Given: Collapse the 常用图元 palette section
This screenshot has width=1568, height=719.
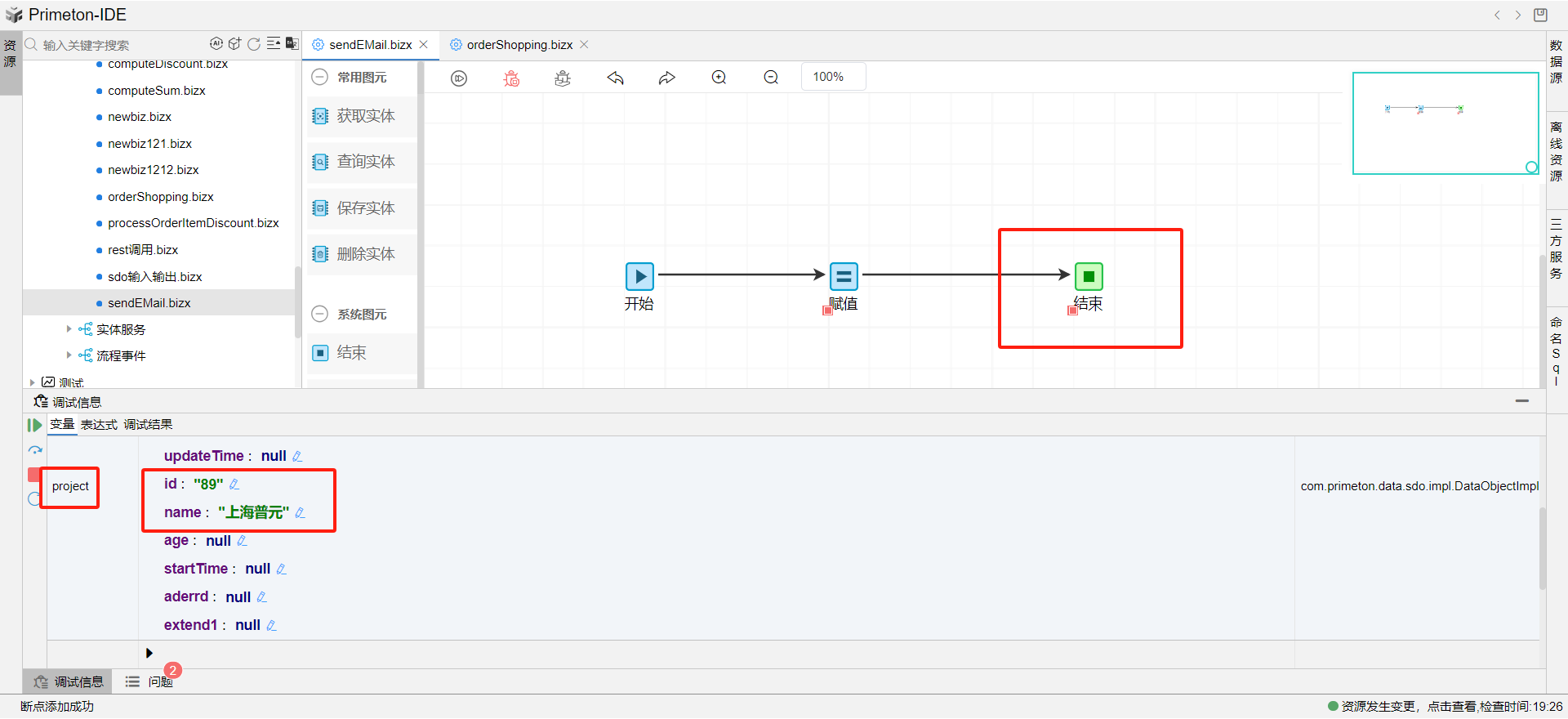Looking at the screenshot, I should (x=320, y=77).
